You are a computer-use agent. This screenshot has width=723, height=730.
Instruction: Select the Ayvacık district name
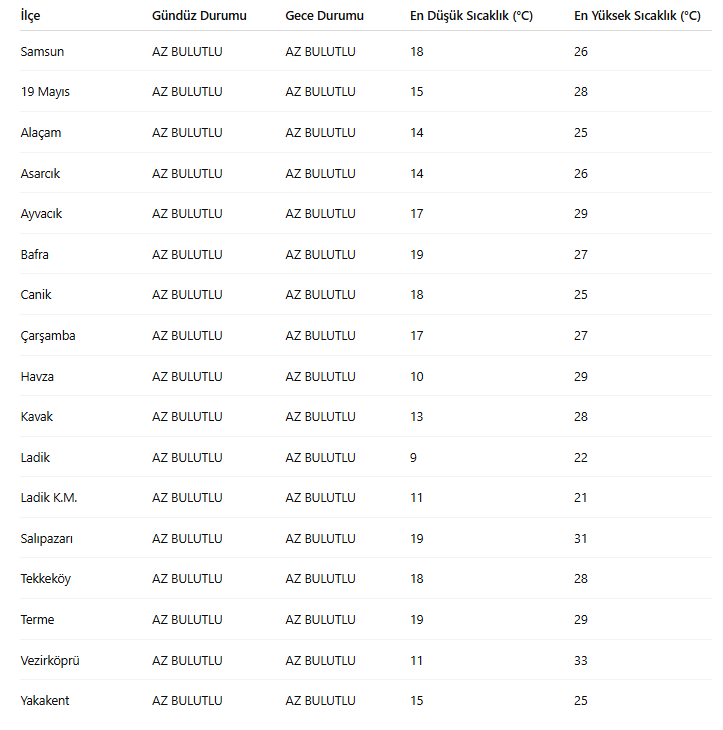(41, 214)
